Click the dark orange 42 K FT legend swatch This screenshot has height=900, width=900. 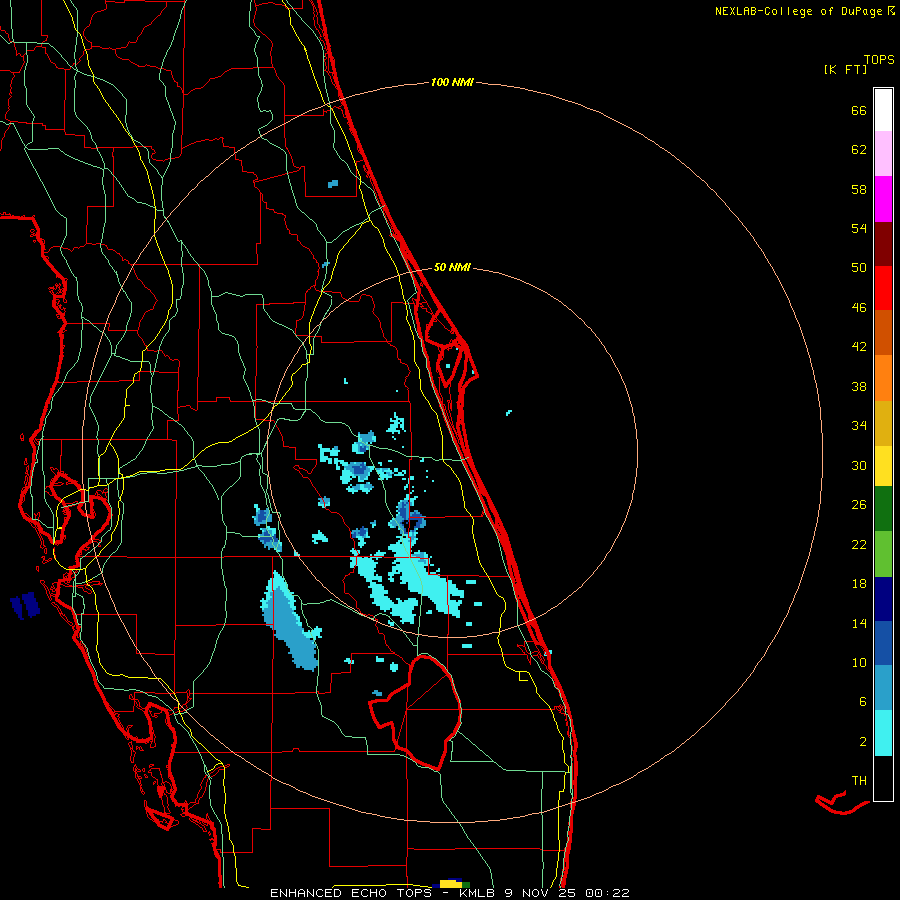[x=883, y=333]
